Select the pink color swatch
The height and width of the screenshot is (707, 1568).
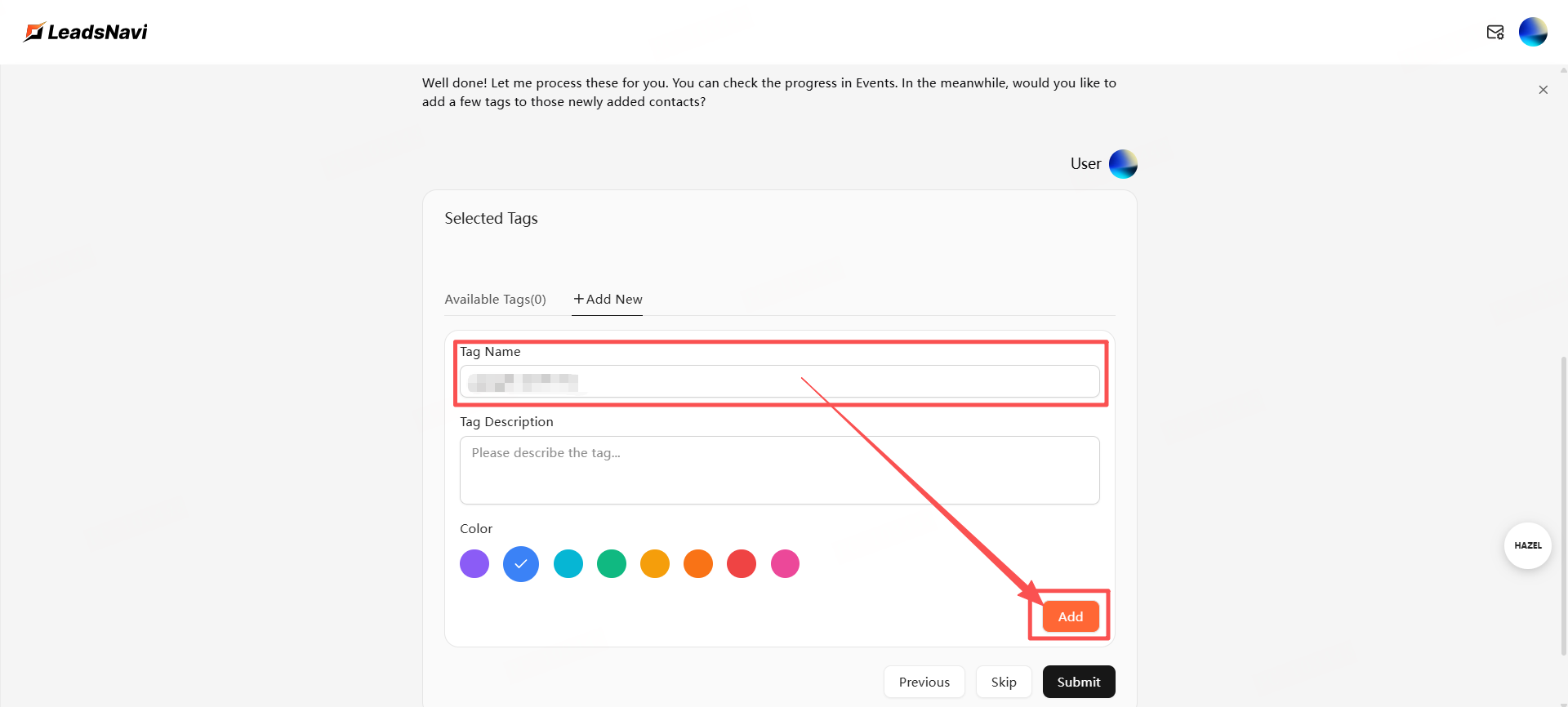click(x=785, y=563)
